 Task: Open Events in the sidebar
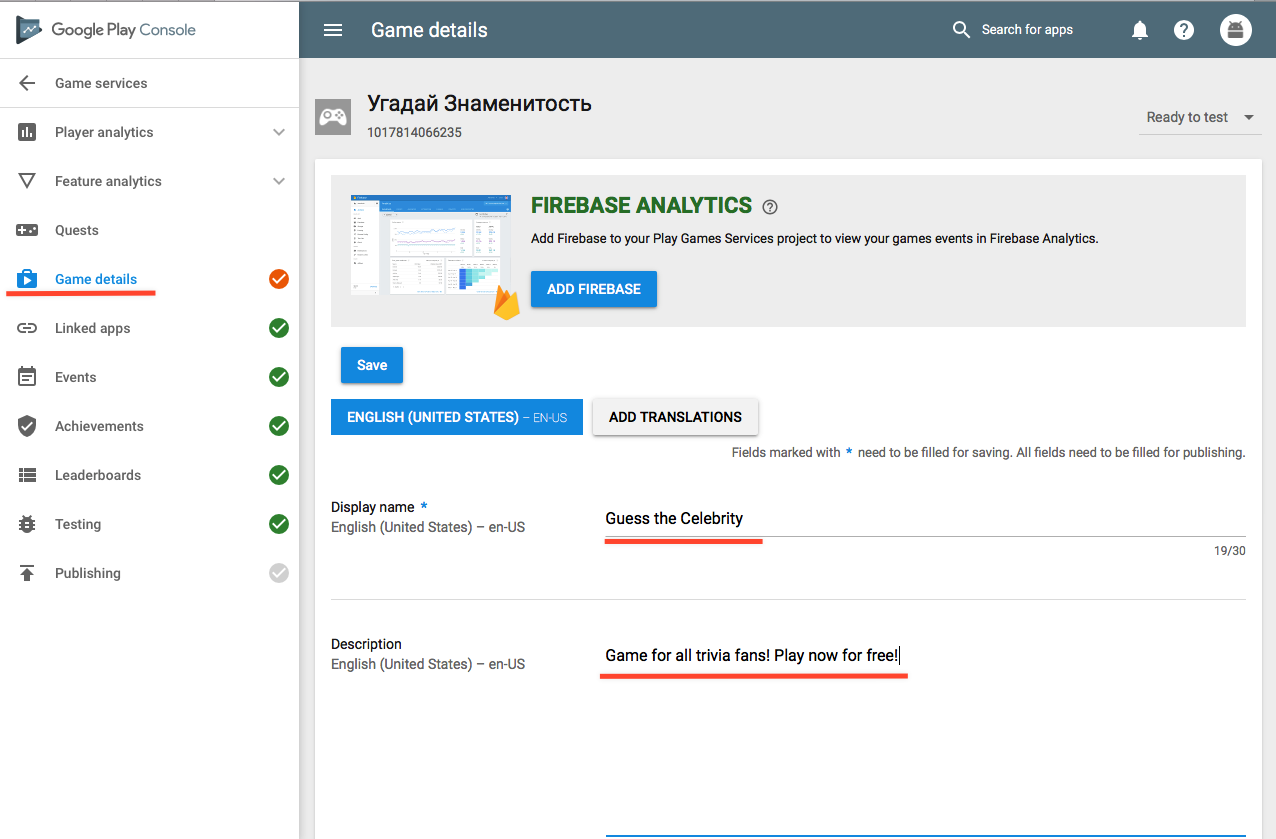[x=76, y=377]
